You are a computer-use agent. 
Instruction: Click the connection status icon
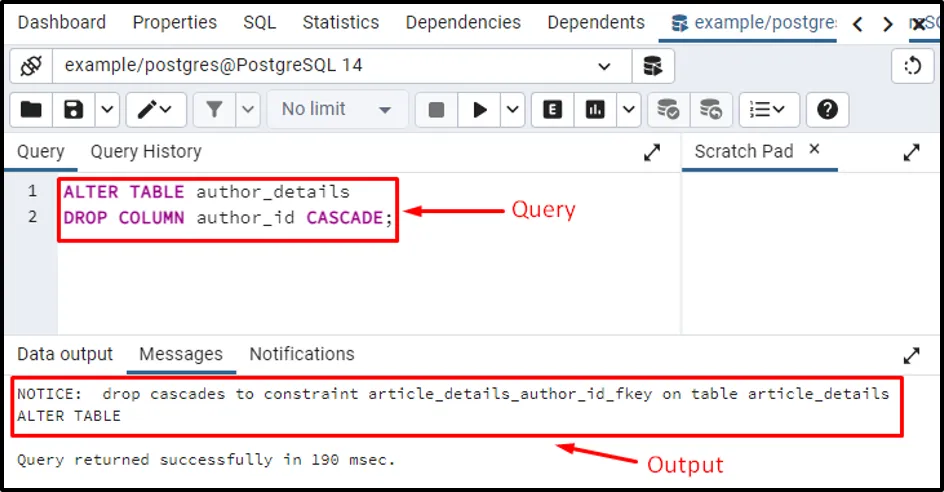click(31, 66)
